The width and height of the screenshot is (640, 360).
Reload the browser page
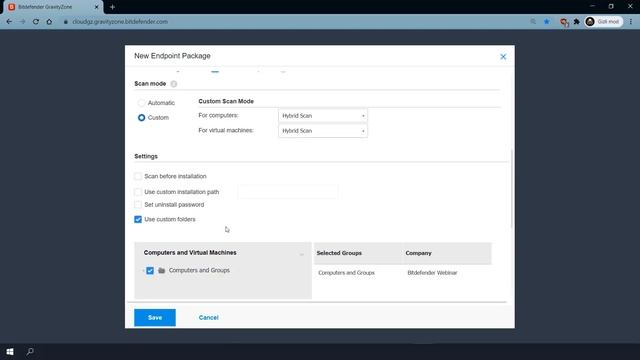pyautogui.click(x=36, y=22)
